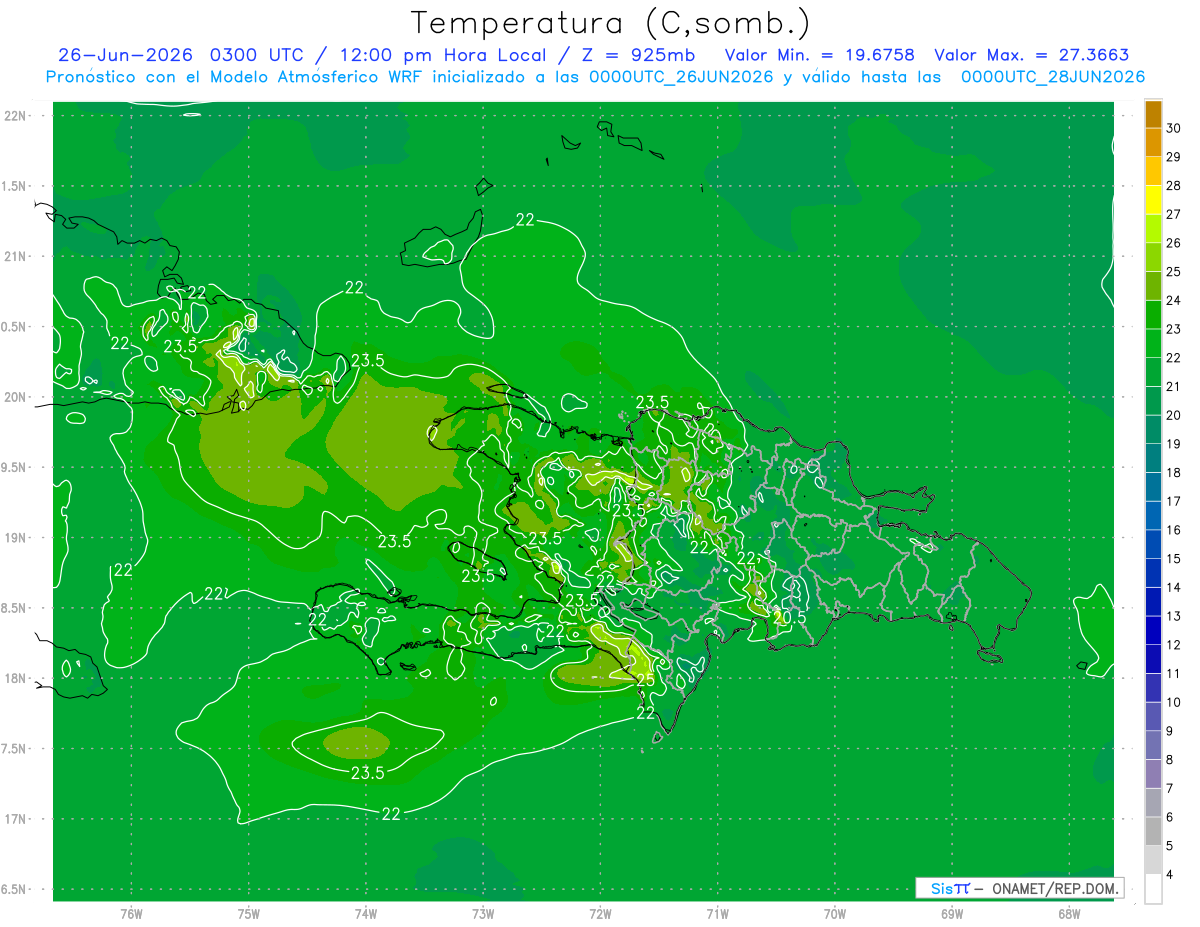
Task: Select the gray legend band between 5 and 6
Action: [x=1154, y=831]
